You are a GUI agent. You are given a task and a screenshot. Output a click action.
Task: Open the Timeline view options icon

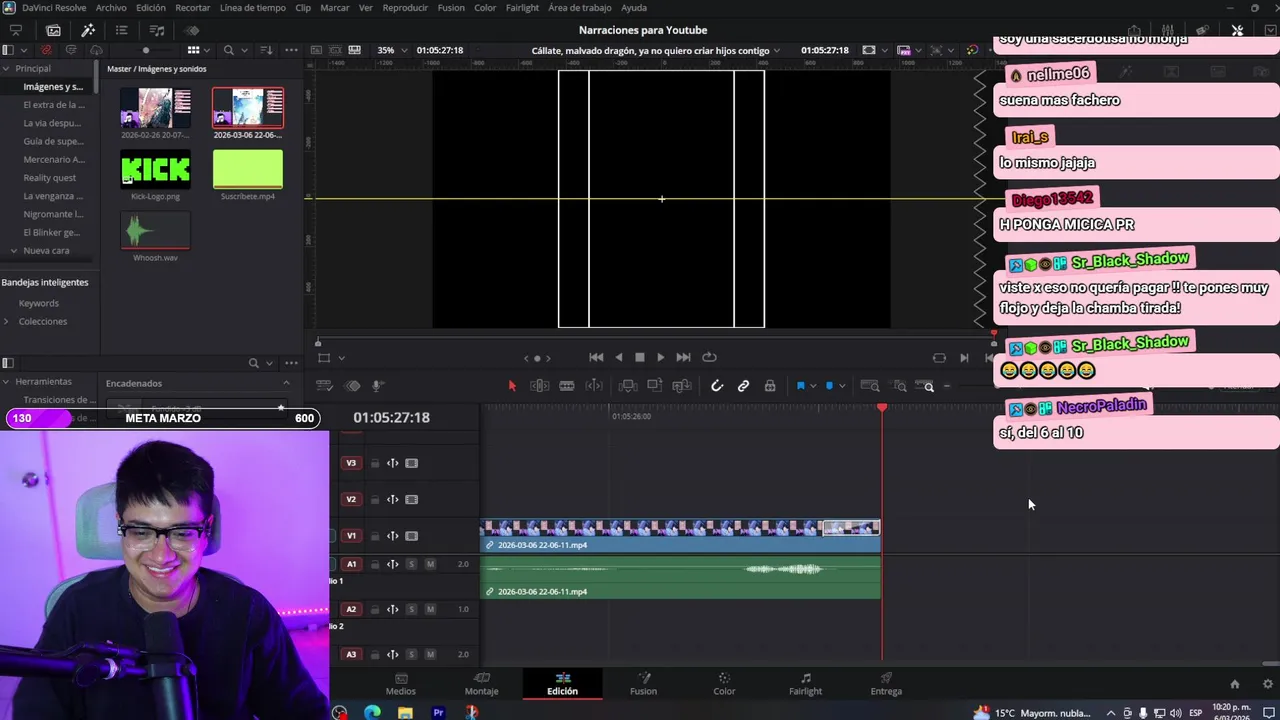[x=324, y=386]
